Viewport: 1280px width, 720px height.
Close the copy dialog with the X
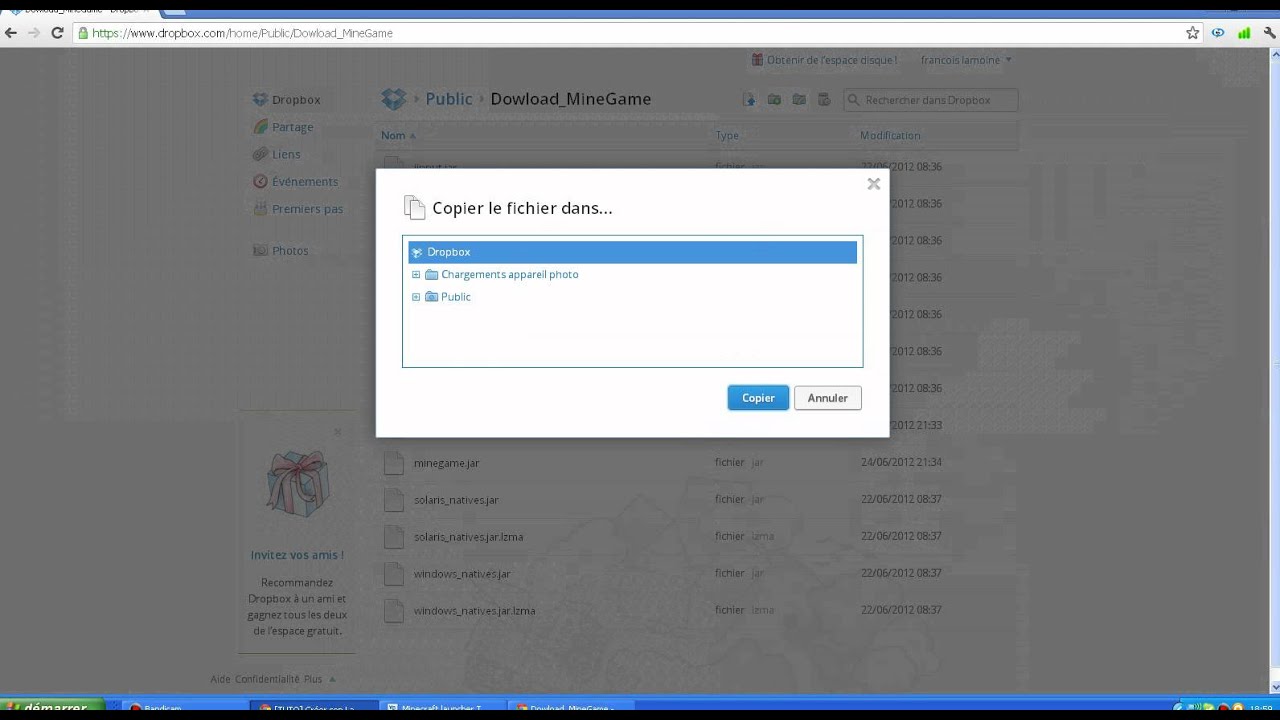(873, 184)
